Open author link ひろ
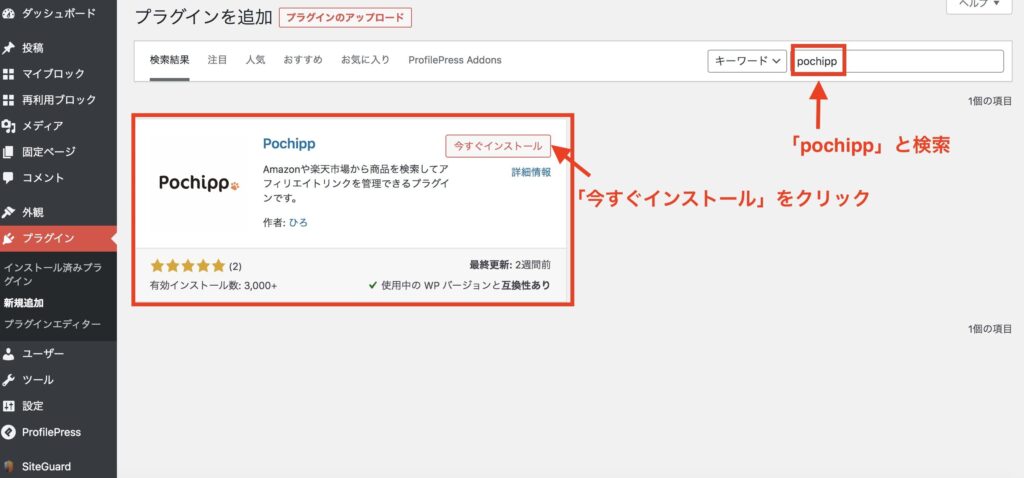 point(298,223)
